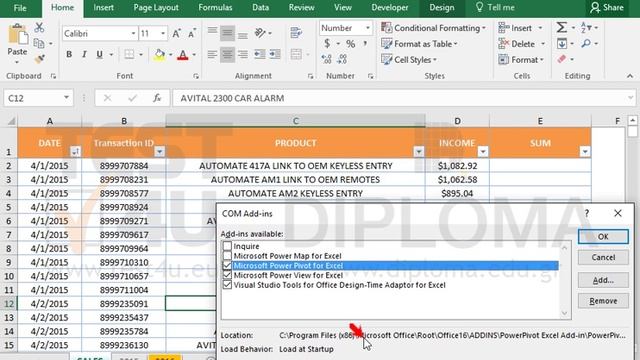
Task: Click Remove in COM Add-ins dialog
Action: (x=603, y=301)
